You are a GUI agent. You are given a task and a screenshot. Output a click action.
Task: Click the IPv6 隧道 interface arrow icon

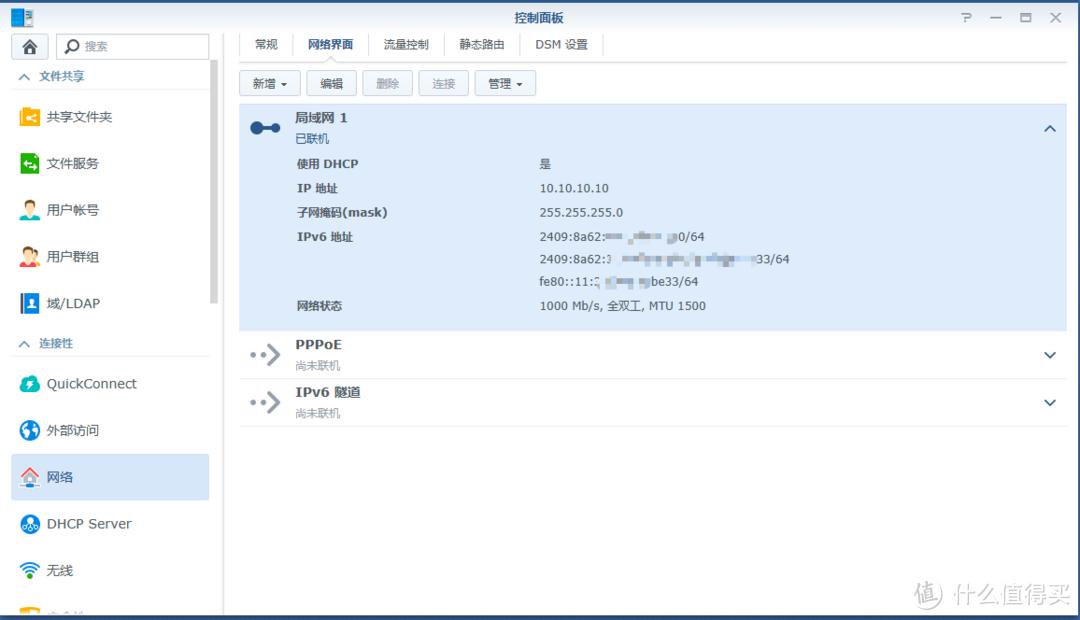click(x=265, y=402)
